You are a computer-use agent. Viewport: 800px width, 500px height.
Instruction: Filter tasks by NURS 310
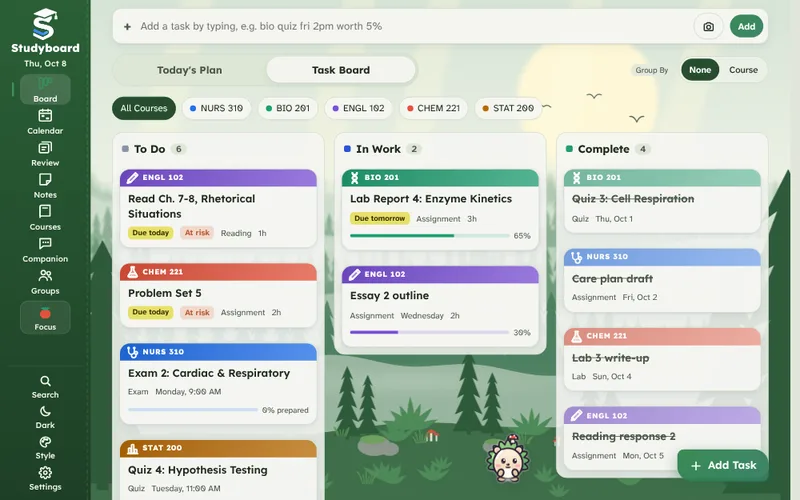216,108
